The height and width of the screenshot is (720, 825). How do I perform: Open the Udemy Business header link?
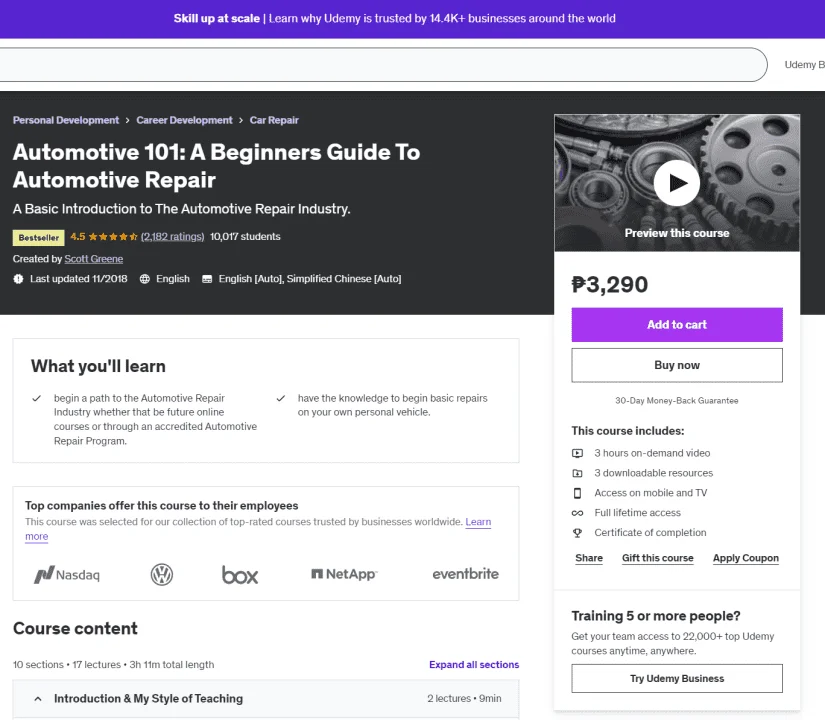804,65
